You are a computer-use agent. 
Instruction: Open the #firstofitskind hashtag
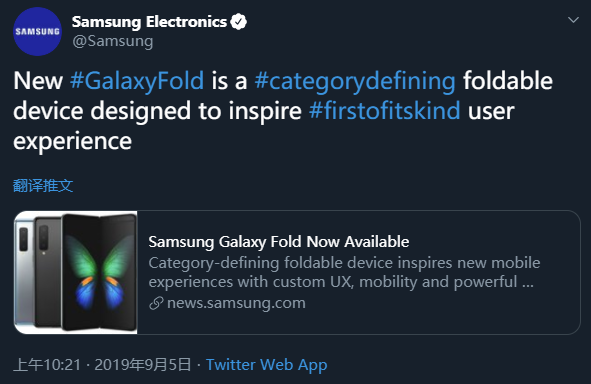[x=384, y=111]
